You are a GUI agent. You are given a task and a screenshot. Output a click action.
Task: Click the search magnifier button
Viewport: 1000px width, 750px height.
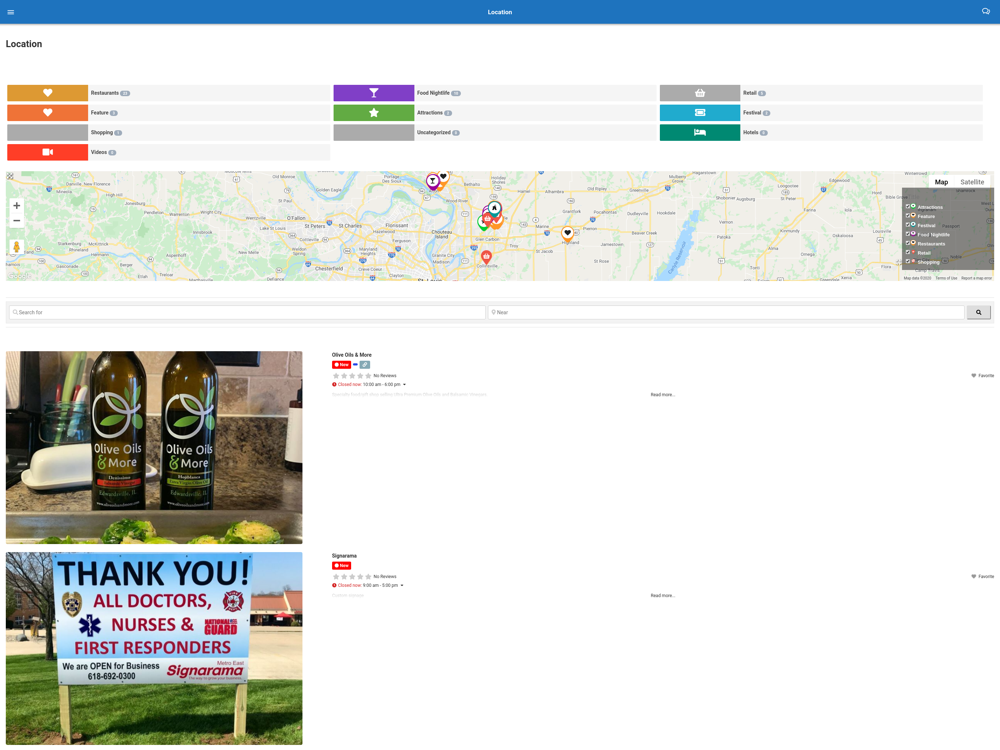(978, 312)
